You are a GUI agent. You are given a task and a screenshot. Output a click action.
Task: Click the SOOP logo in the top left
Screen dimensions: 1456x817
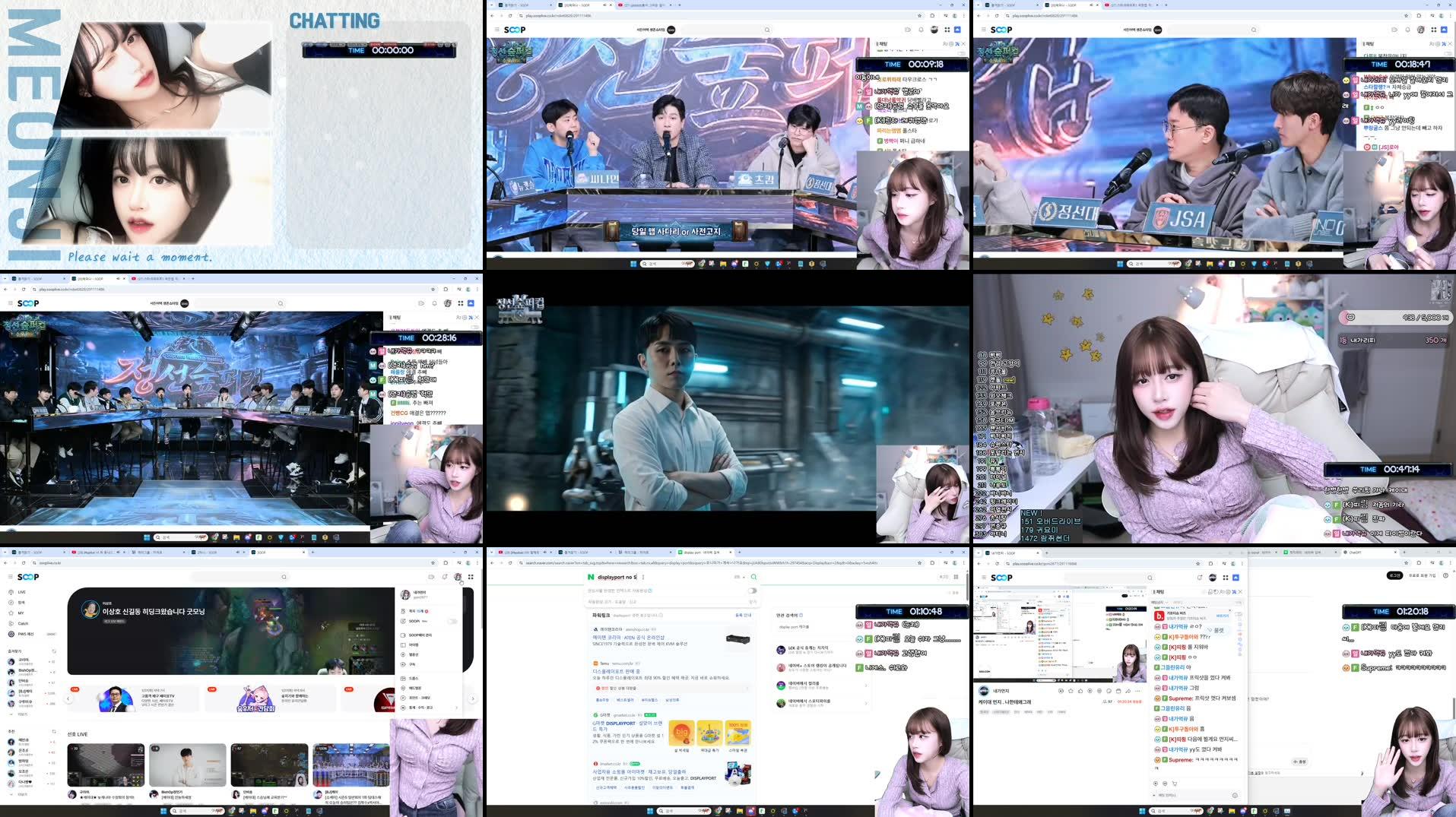(x=29, y=576)
